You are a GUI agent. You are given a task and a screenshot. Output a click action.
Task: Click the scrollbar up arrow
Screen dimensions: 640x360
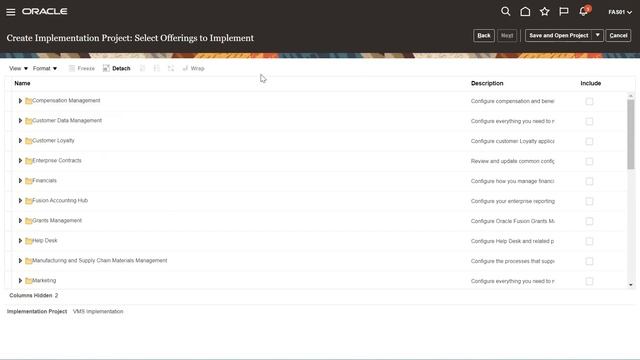click(x=631, y=96)
